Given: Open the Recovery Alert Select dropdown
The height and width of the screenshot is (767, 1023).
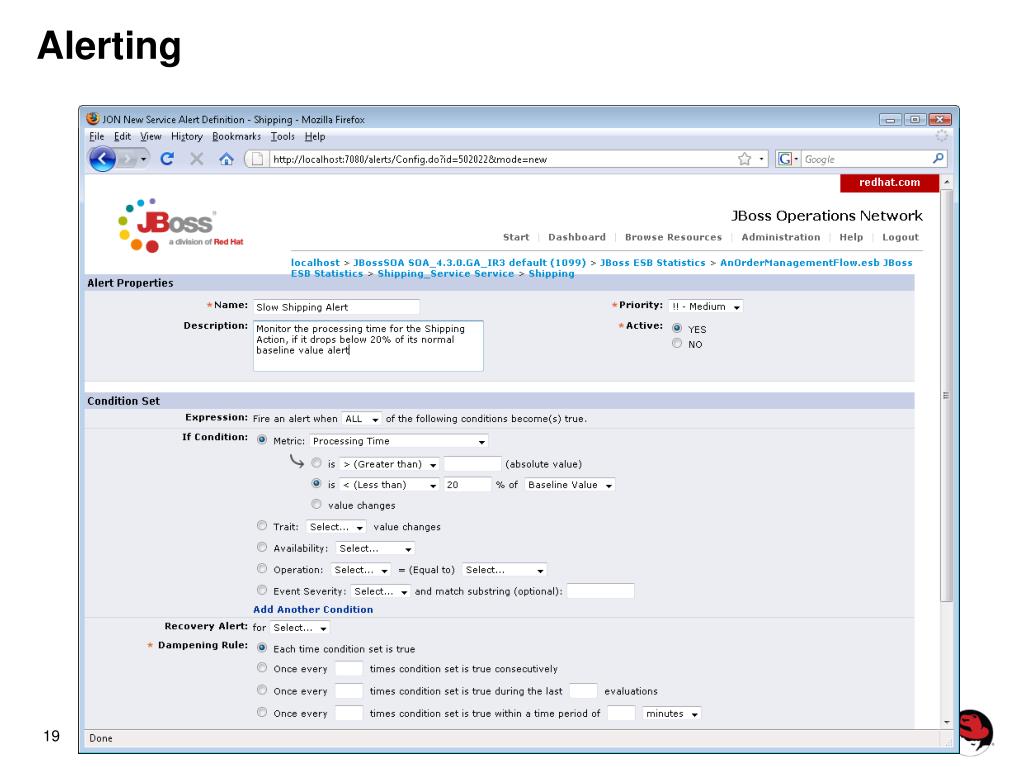Looking at the screenshot, I should click(299, 628).
